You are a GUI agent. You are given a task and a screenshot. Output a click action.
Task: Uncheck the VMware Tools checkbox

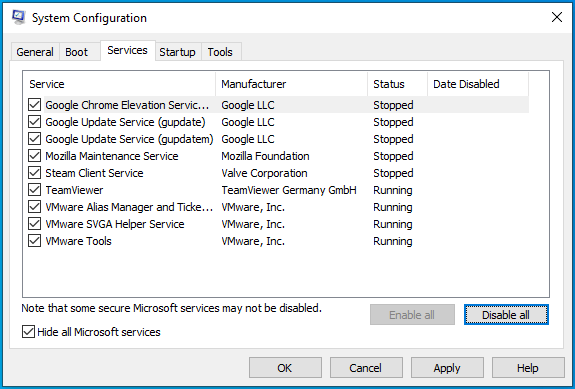click(34, 241)
